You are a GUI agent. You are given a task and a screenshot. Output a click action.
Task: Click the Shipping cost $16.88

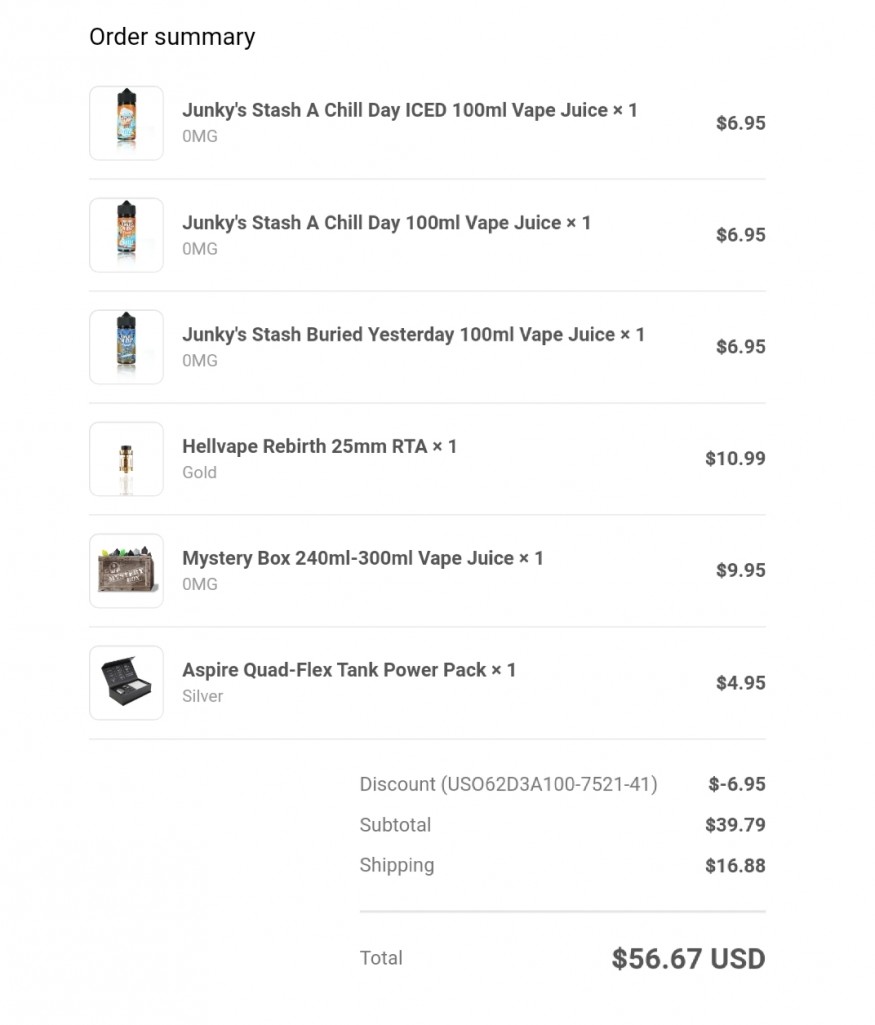coord(735,865)
